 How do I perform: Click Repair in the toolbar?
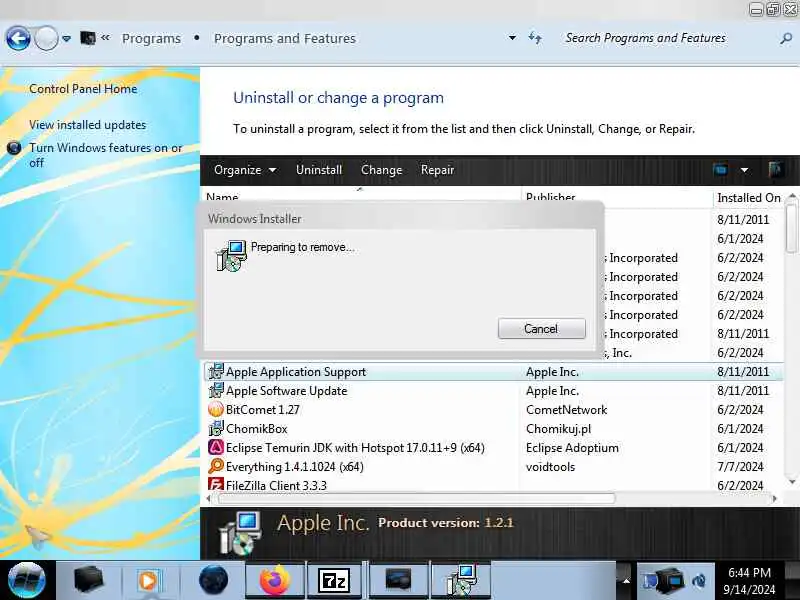437,170
